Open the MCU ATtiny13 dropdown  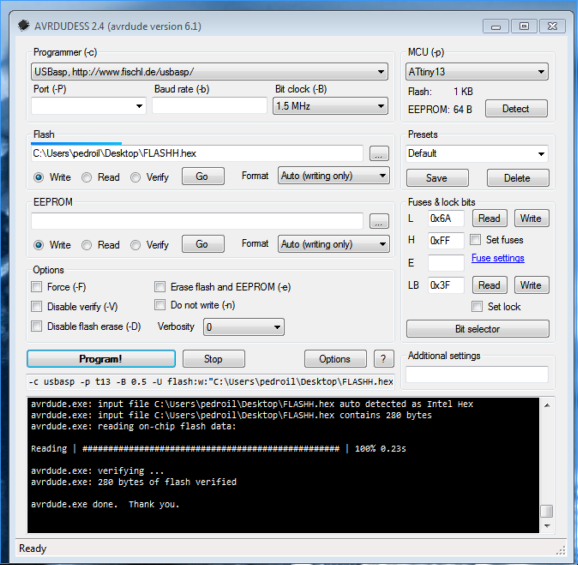click(x=476, y=72)
